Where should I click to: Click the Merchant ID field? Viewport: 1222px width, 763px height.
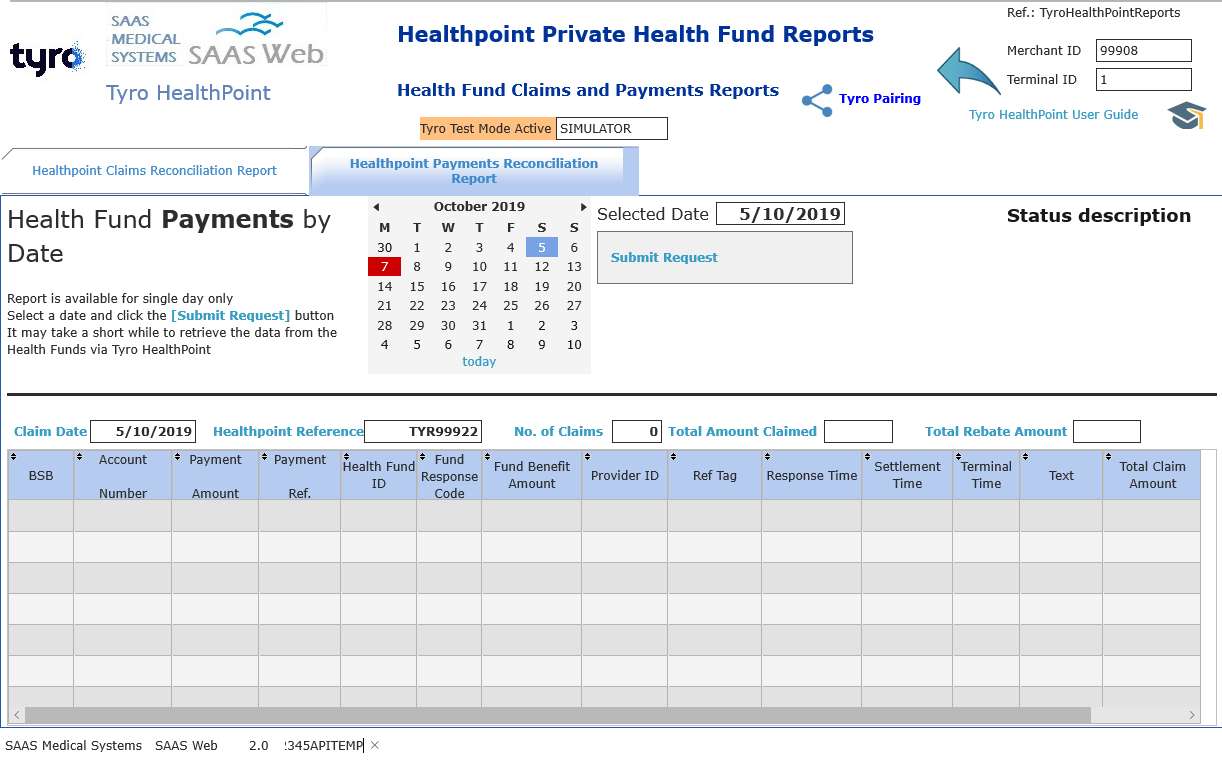tap(1144, 51)
